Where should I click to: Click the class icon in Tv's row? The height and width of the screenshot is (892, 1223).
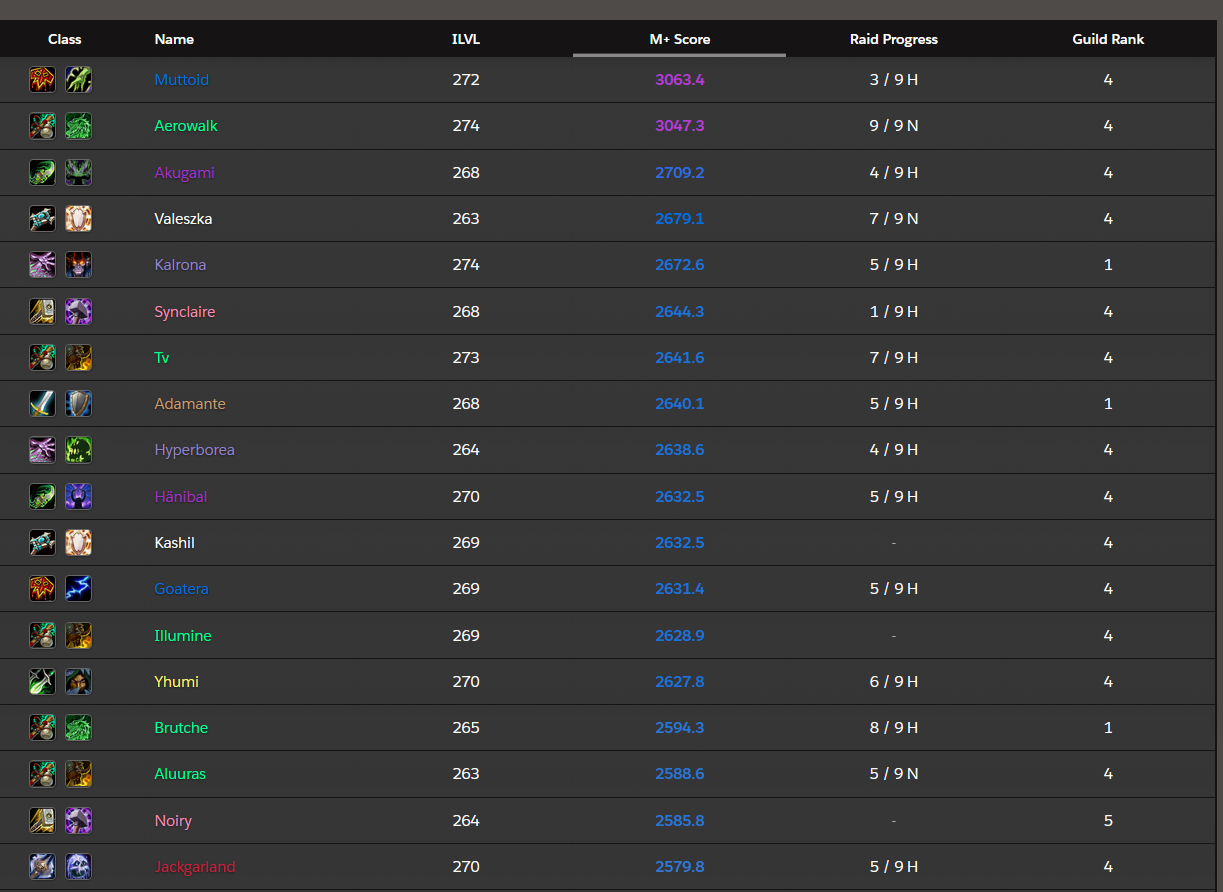(42, 357)
